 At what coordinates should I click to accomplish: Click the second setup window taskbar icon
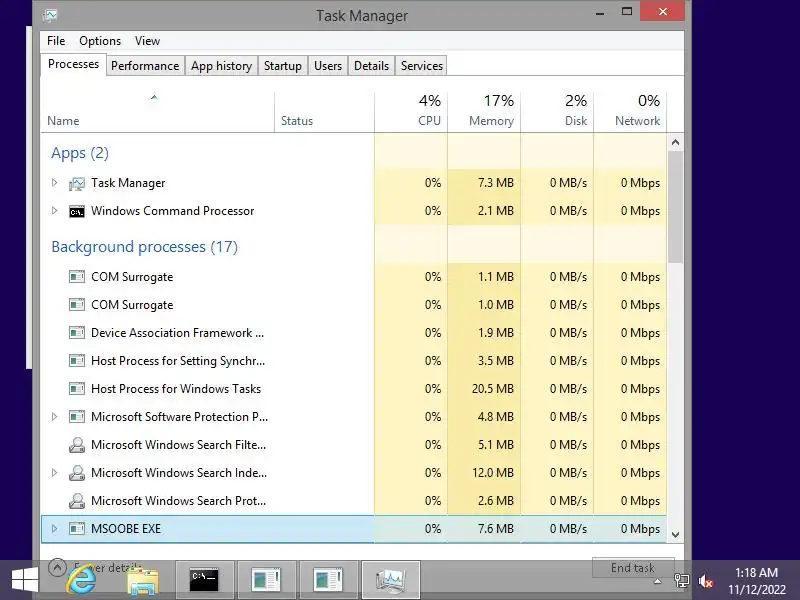[x=329, y=580]
